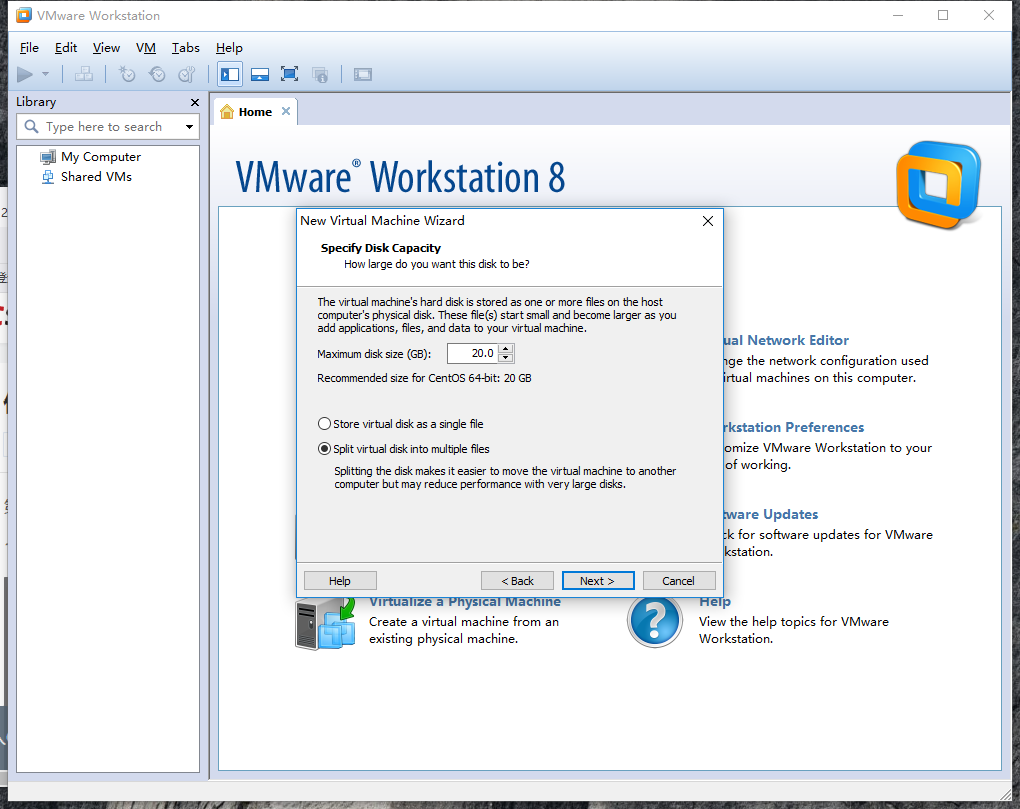This screenshot has height=809, width=1020.
Task: Close the Library panel
Action: [195, 102]
